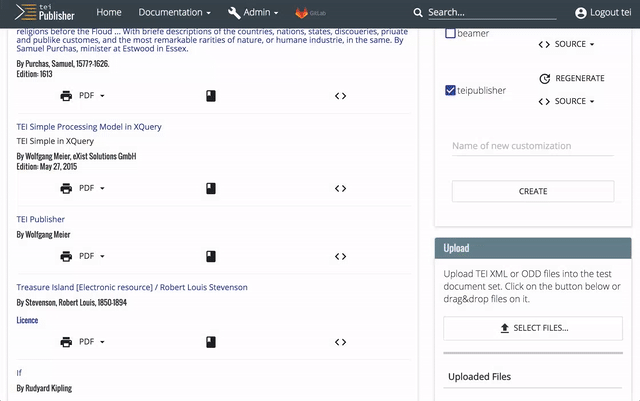Image resolution: width=640 pixels, height=401 pixels.
Task: Click 'By Stevenson, Robert Louis, 1850-1894' text
Action: tap(71, 302)
